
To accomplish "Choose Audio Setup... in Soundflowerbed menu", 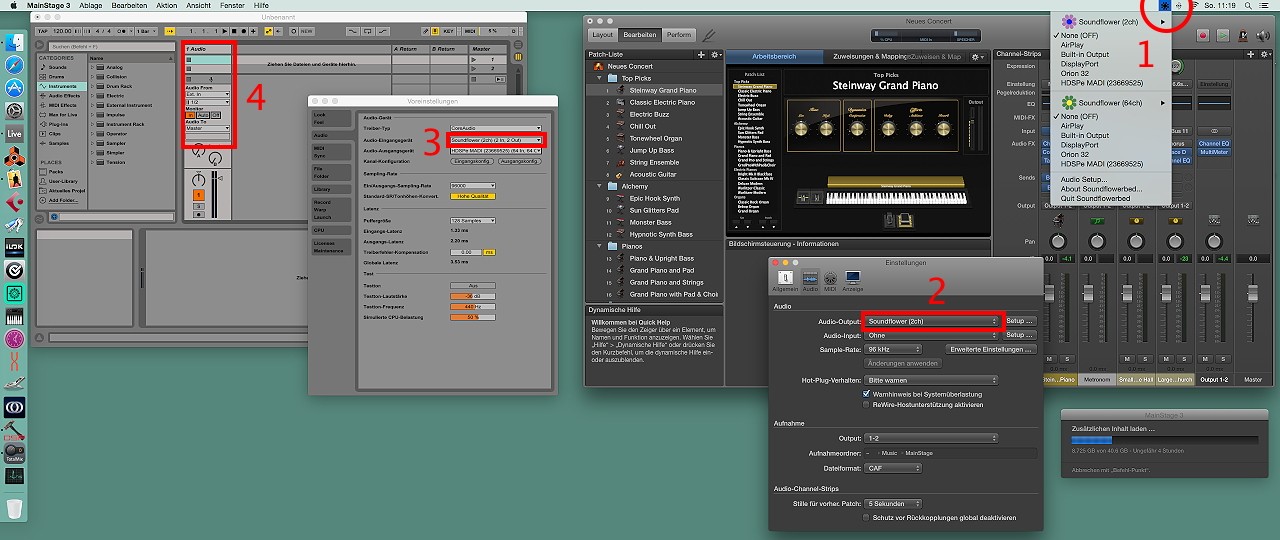I will point(1084,178).
